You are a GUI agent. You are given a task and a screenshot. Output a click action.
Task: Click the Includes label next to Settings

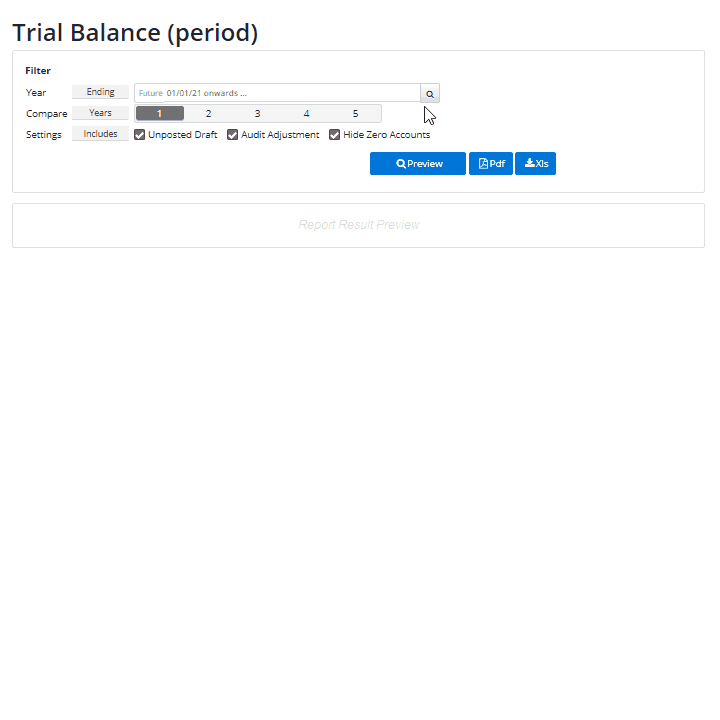[x=100, y=134]
